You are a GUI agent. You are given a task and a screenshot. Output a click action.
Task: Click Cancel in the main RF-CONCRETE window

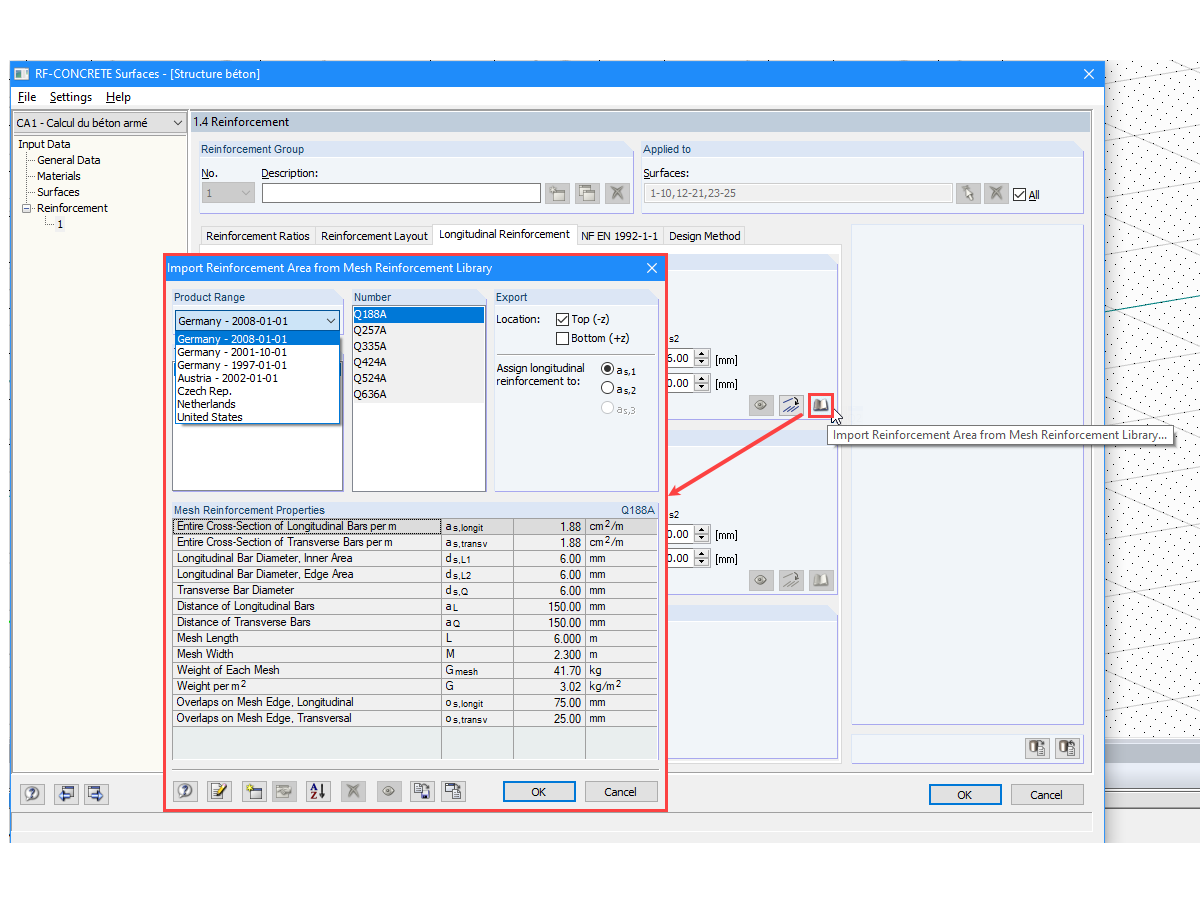[x=1047, y=795]
